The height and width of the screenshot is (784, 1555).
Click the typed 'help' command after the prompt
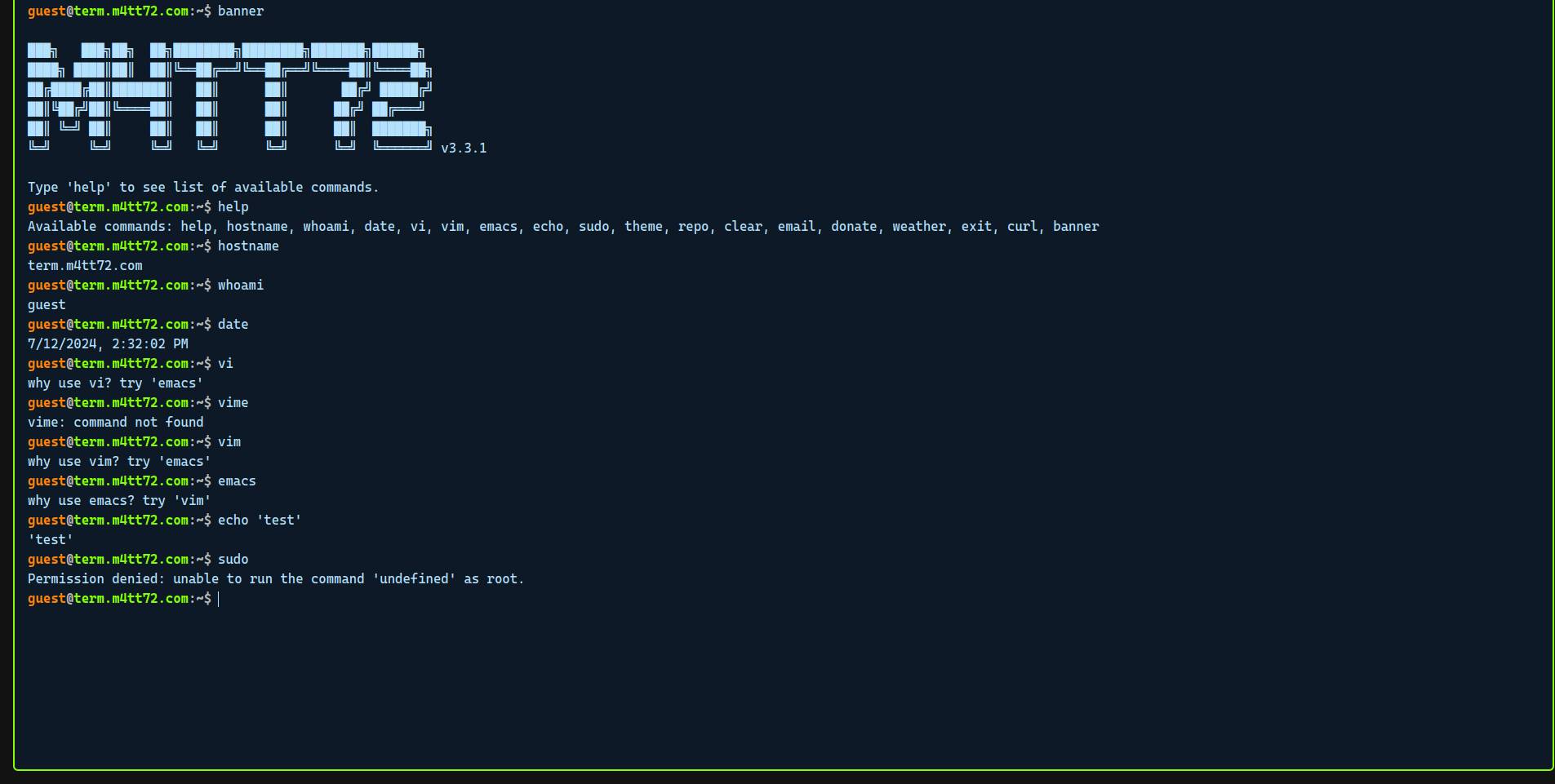233,207
